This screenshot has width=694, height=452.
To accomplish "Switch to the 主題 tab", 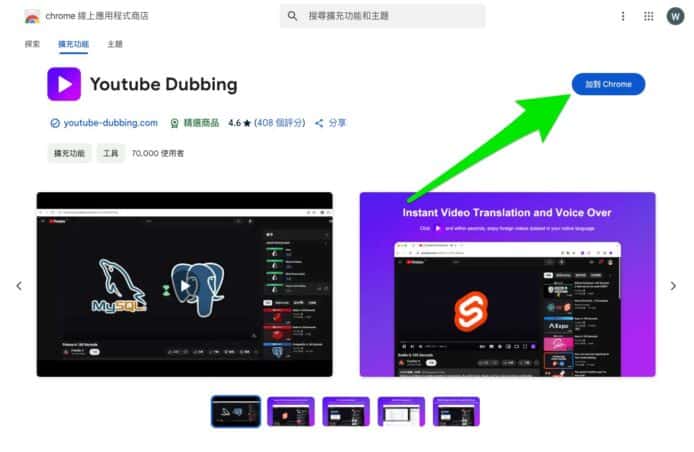I will coord(114,44).
